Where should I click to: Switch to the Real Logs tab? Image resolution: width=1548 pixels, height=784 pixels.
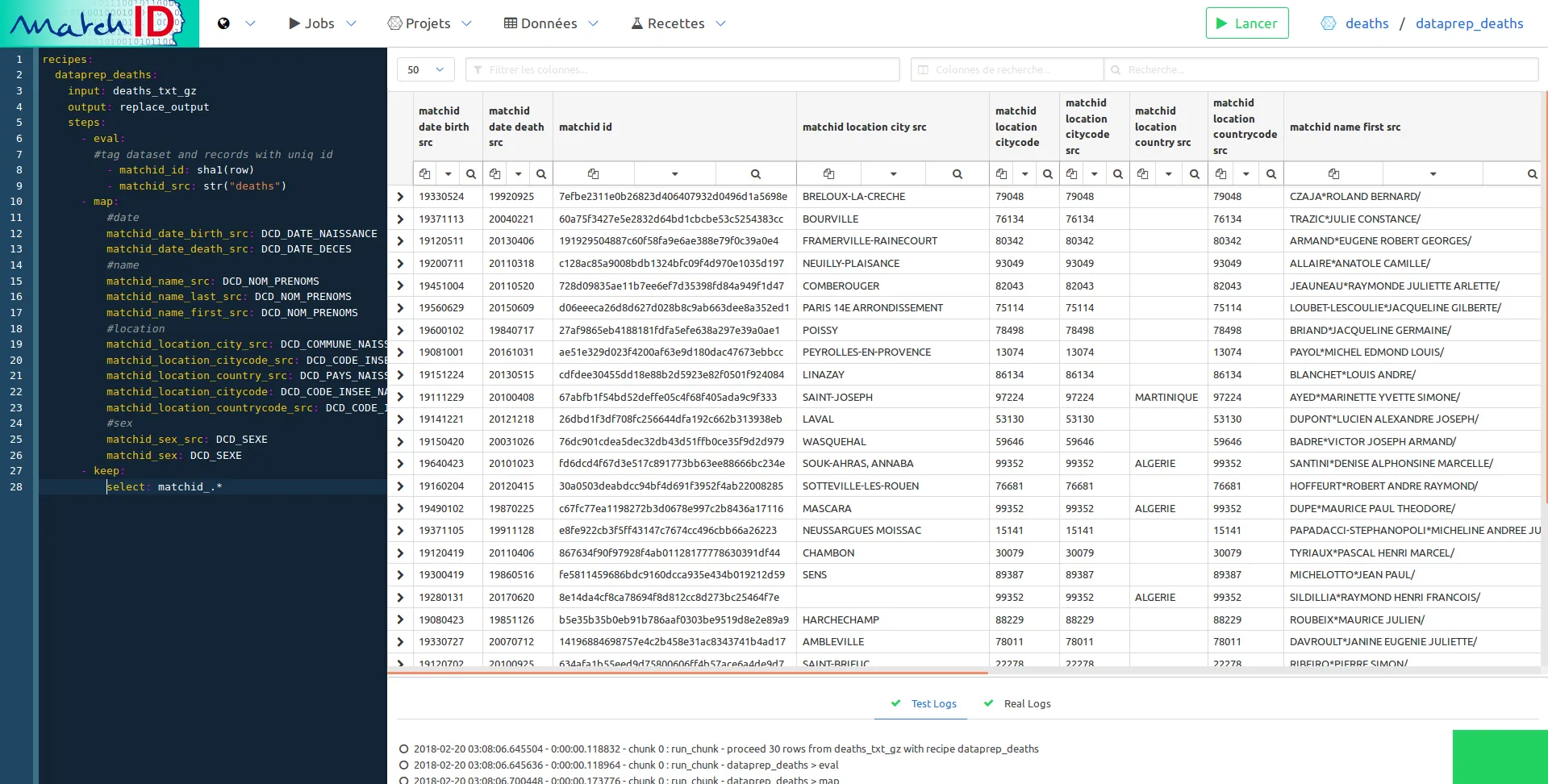pyautogui.click(x=1026, y=703)
